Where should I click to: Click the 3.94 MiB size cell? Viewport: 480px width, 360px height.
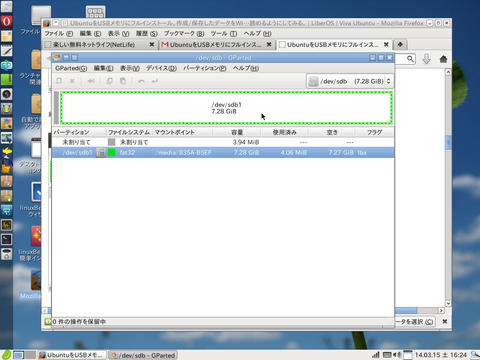point(246,142)
